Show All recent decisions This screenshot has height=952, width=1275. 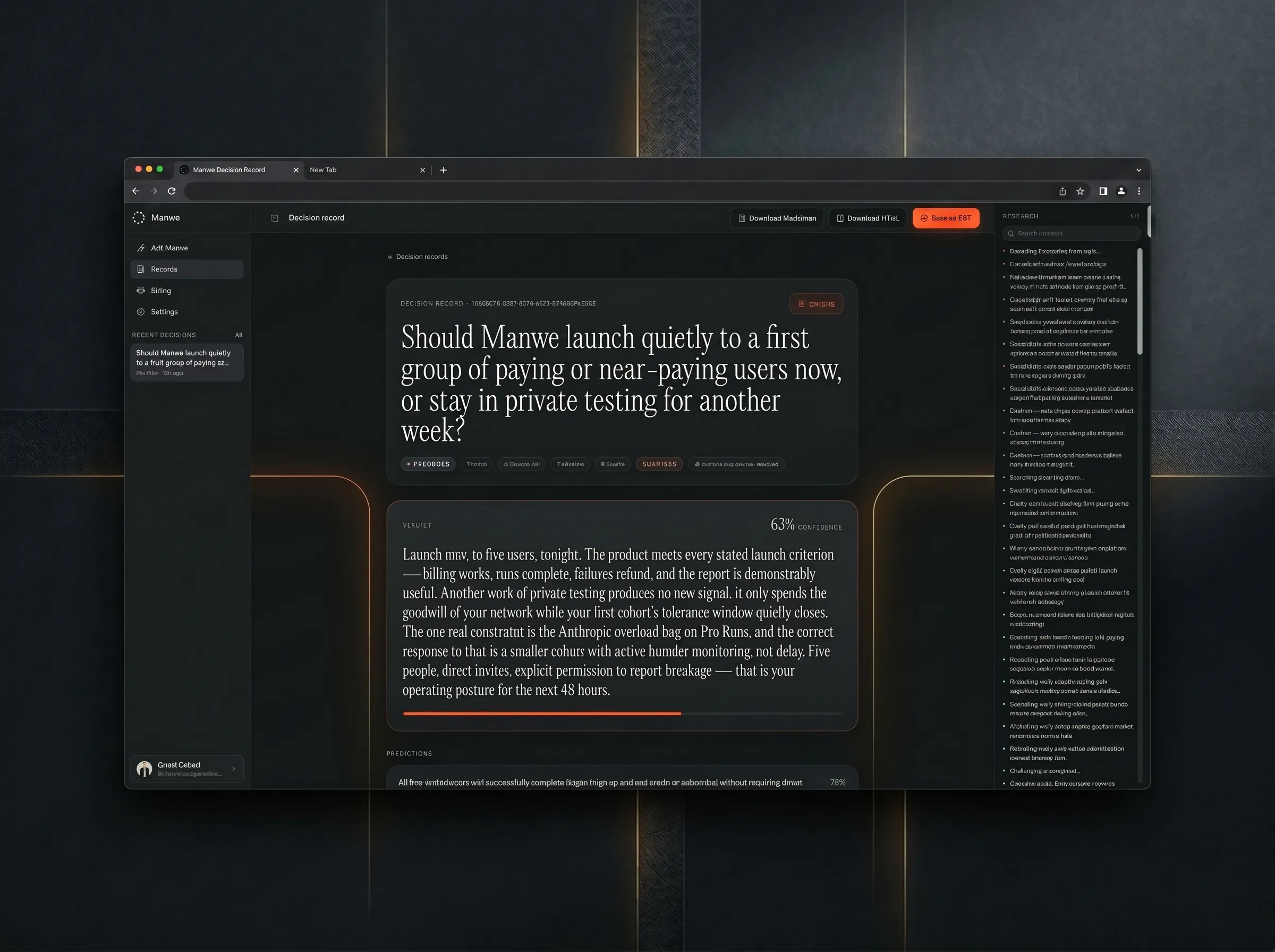click(x=239, y=335)
